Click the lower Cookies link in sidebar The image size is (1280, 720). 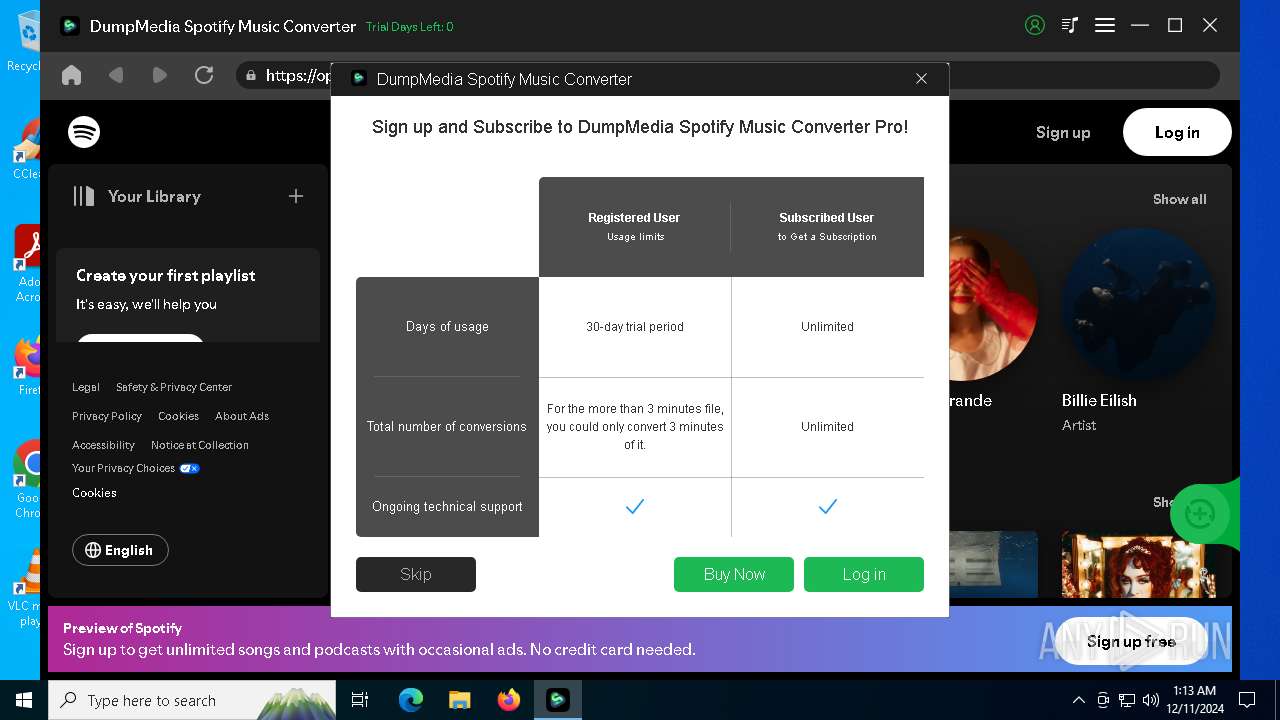coord(94,493)
